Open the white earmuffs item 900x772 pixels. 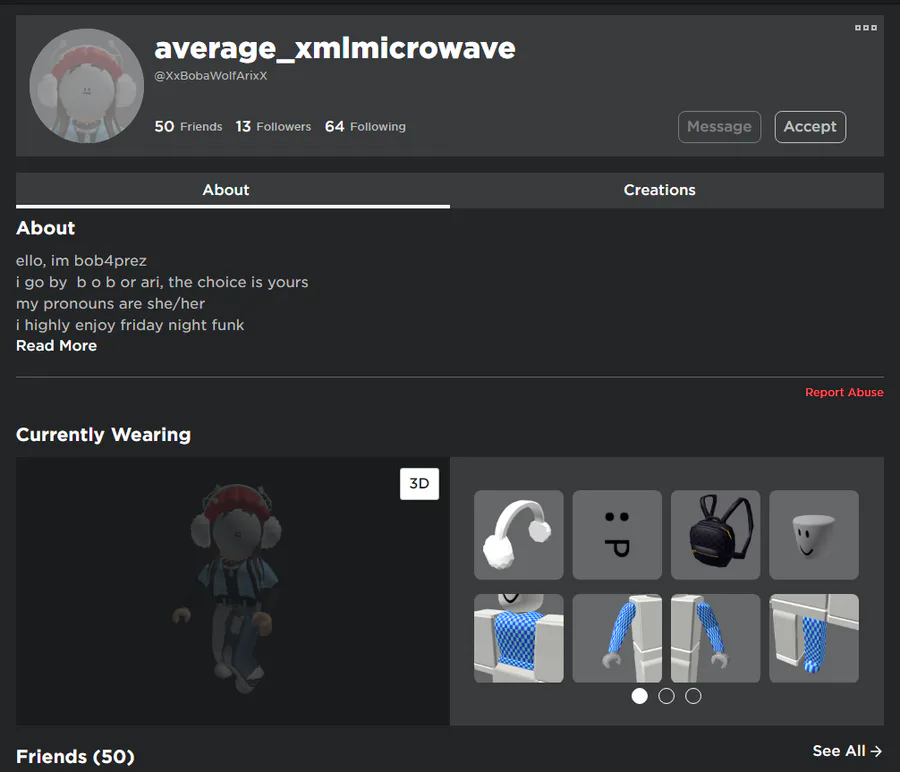pos(519,534)
